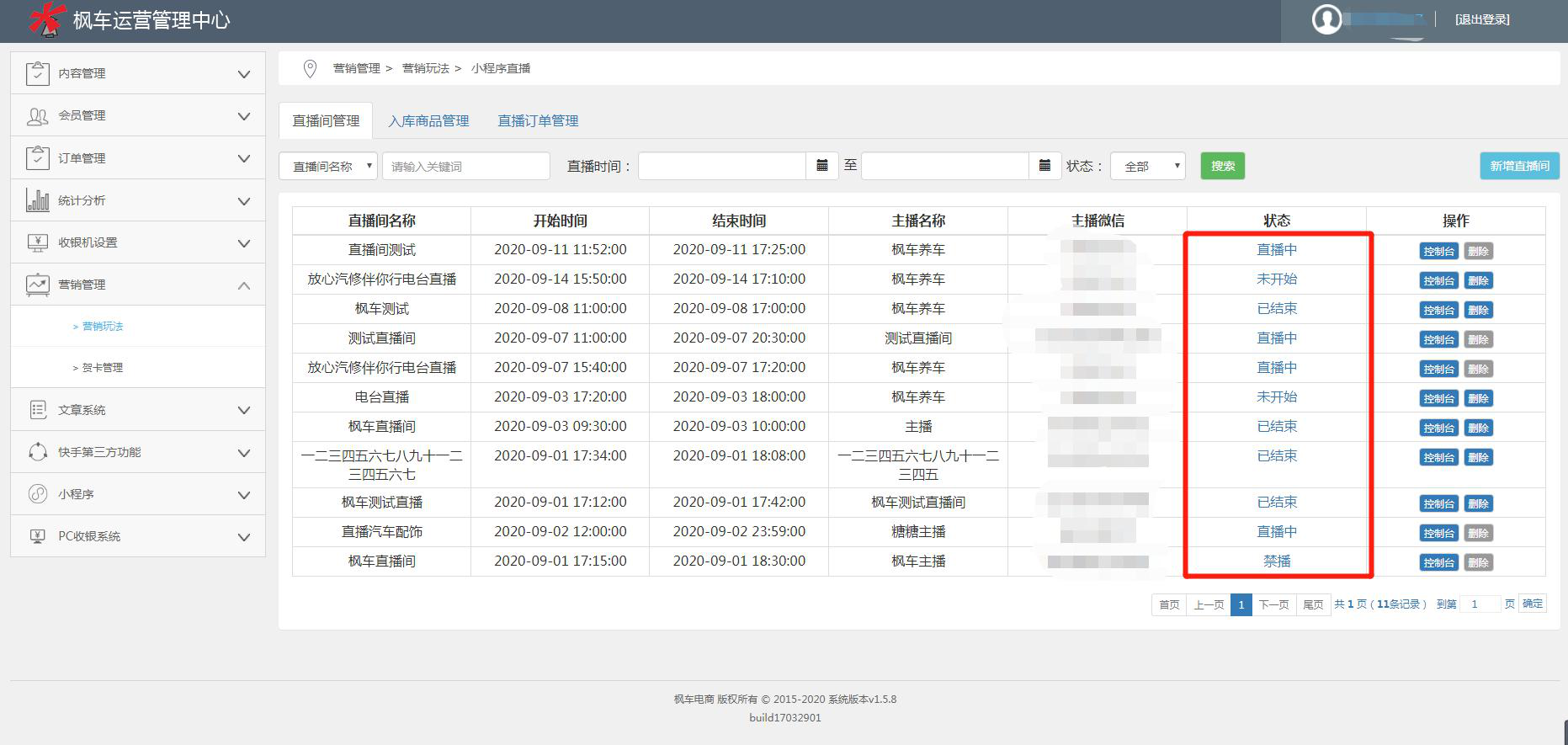Select 贺卡管理 submenu item
Screen dimensions: 1568x745
tap(103, 368)
